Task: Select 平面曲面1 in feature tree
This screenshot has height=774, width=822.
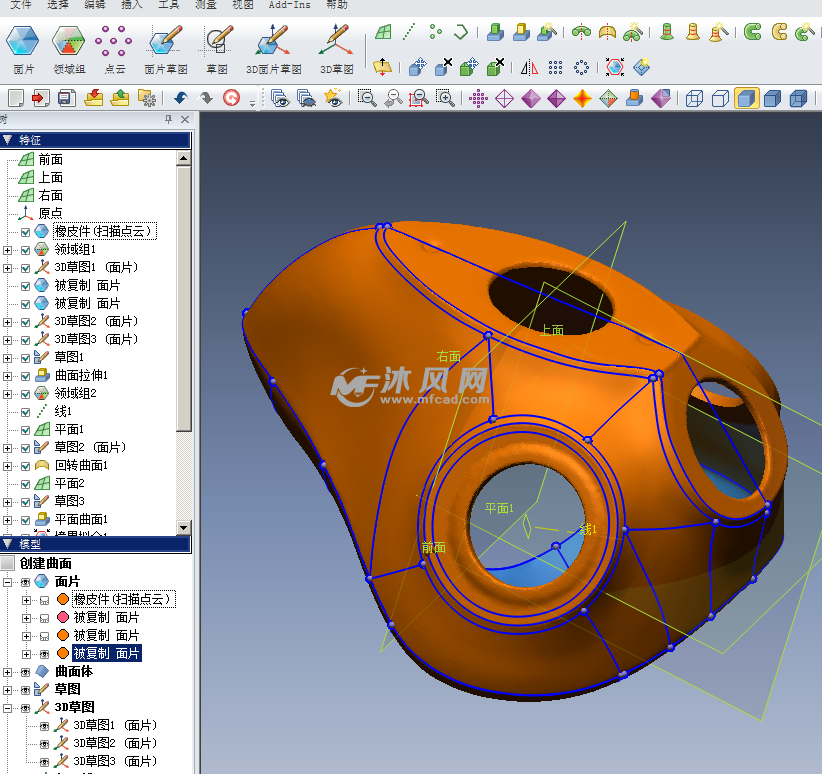Action: click(80, 519)
